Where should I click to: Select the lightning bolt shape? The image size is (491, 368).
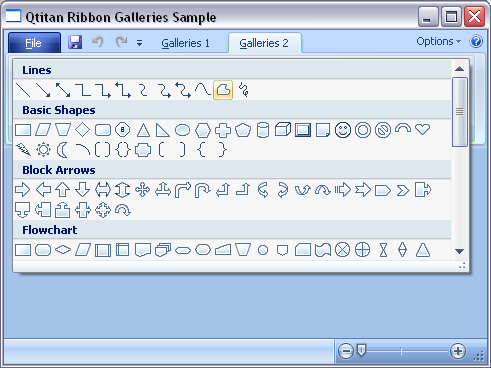[x=23, y=150]
